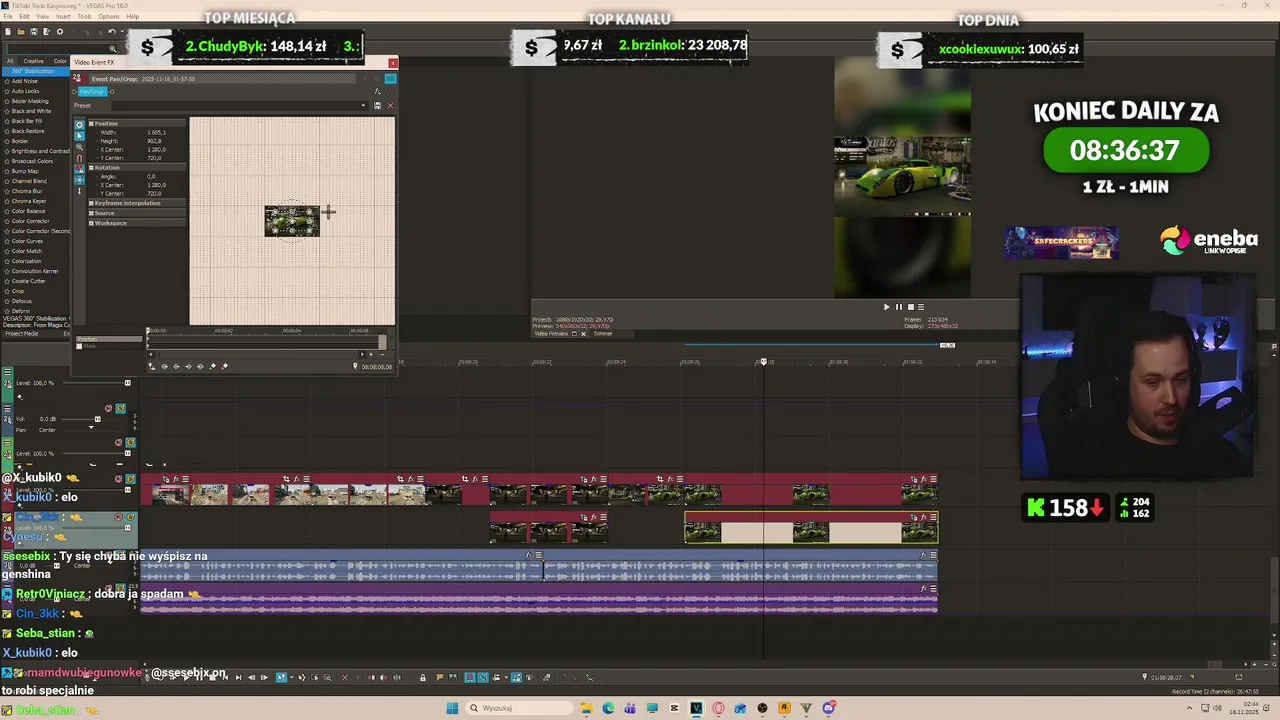The image size is (1280, 720).
Task: Select the Normal Edit tool in timeline toolbar
Action: pos(281,677)
